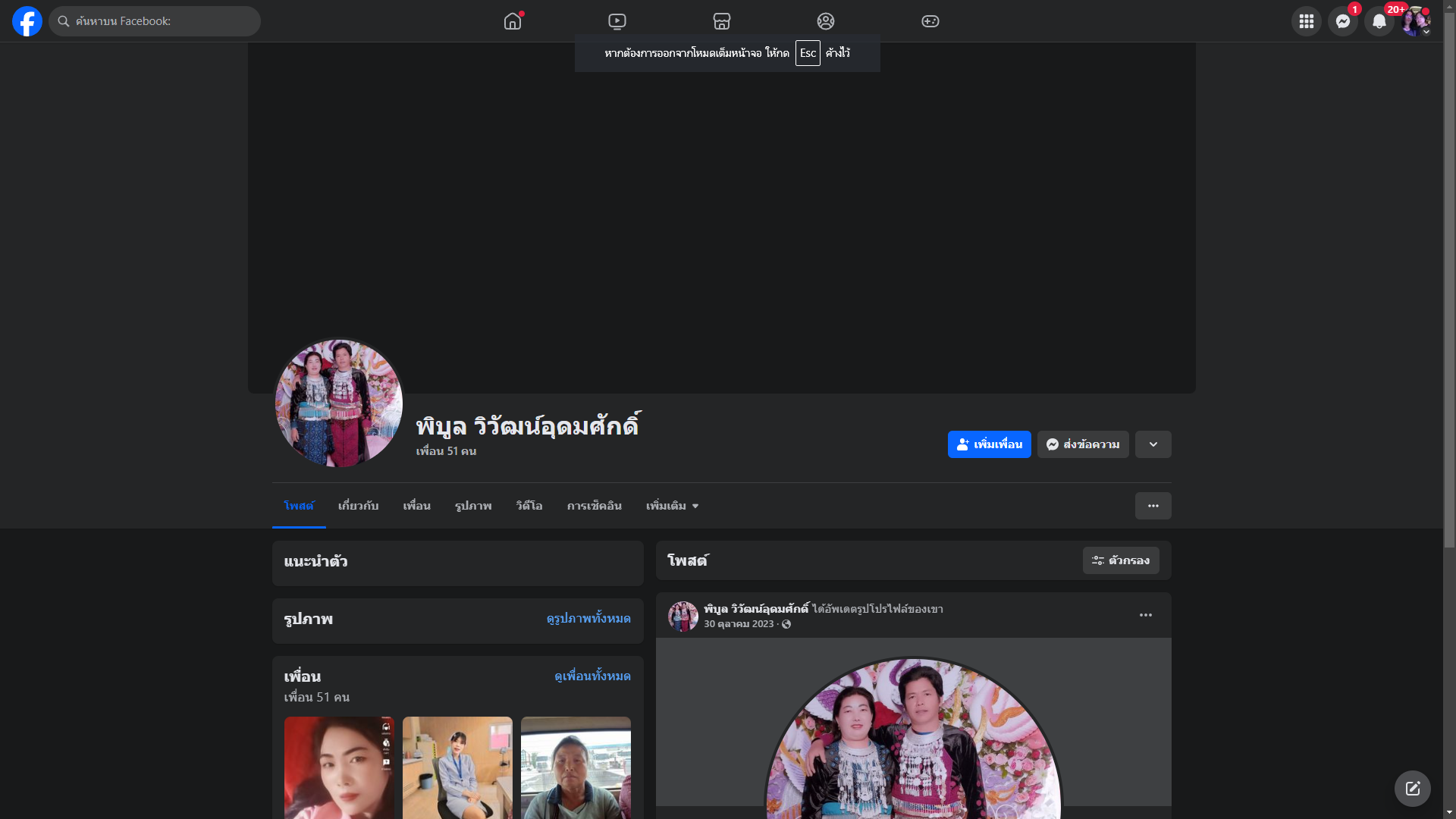
Task: Click the new message compose icon
Action: tap(1412, 789)
